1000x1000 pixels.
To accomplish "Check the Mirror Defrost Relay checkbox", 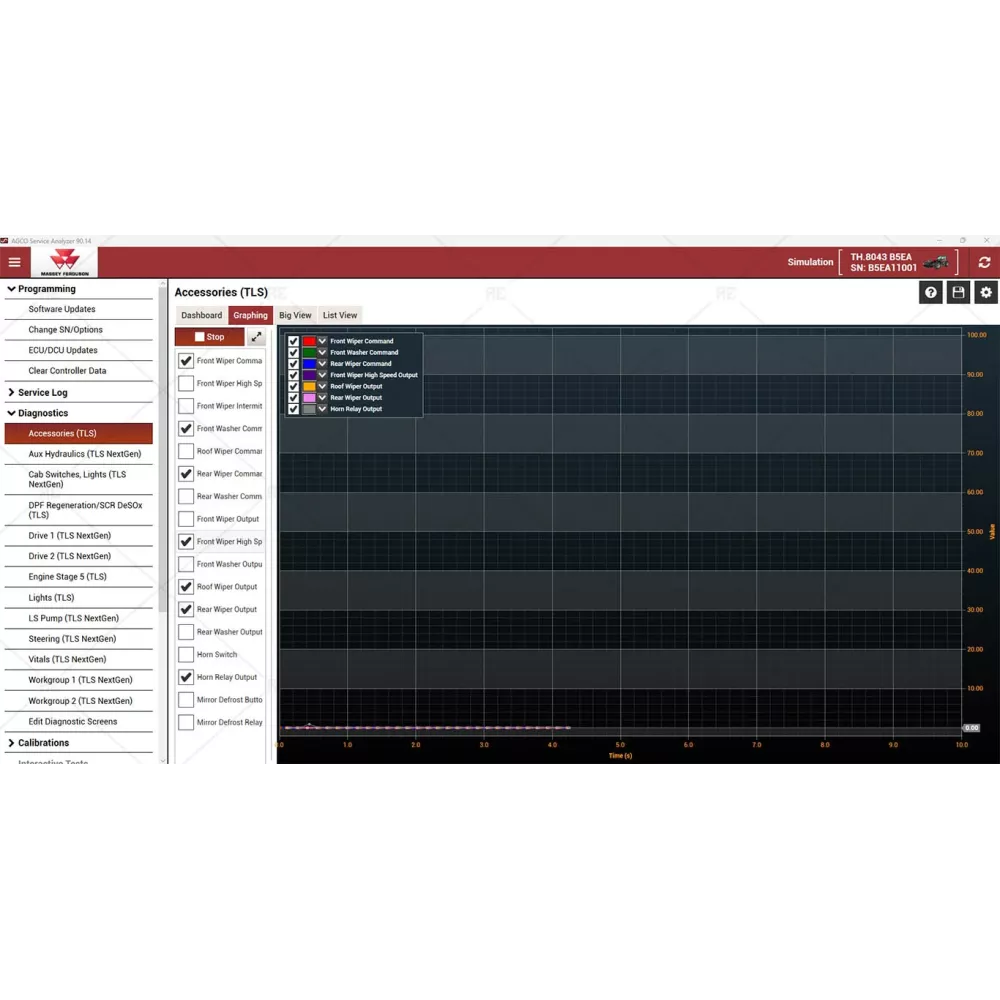I will click(x=186, y=722).
